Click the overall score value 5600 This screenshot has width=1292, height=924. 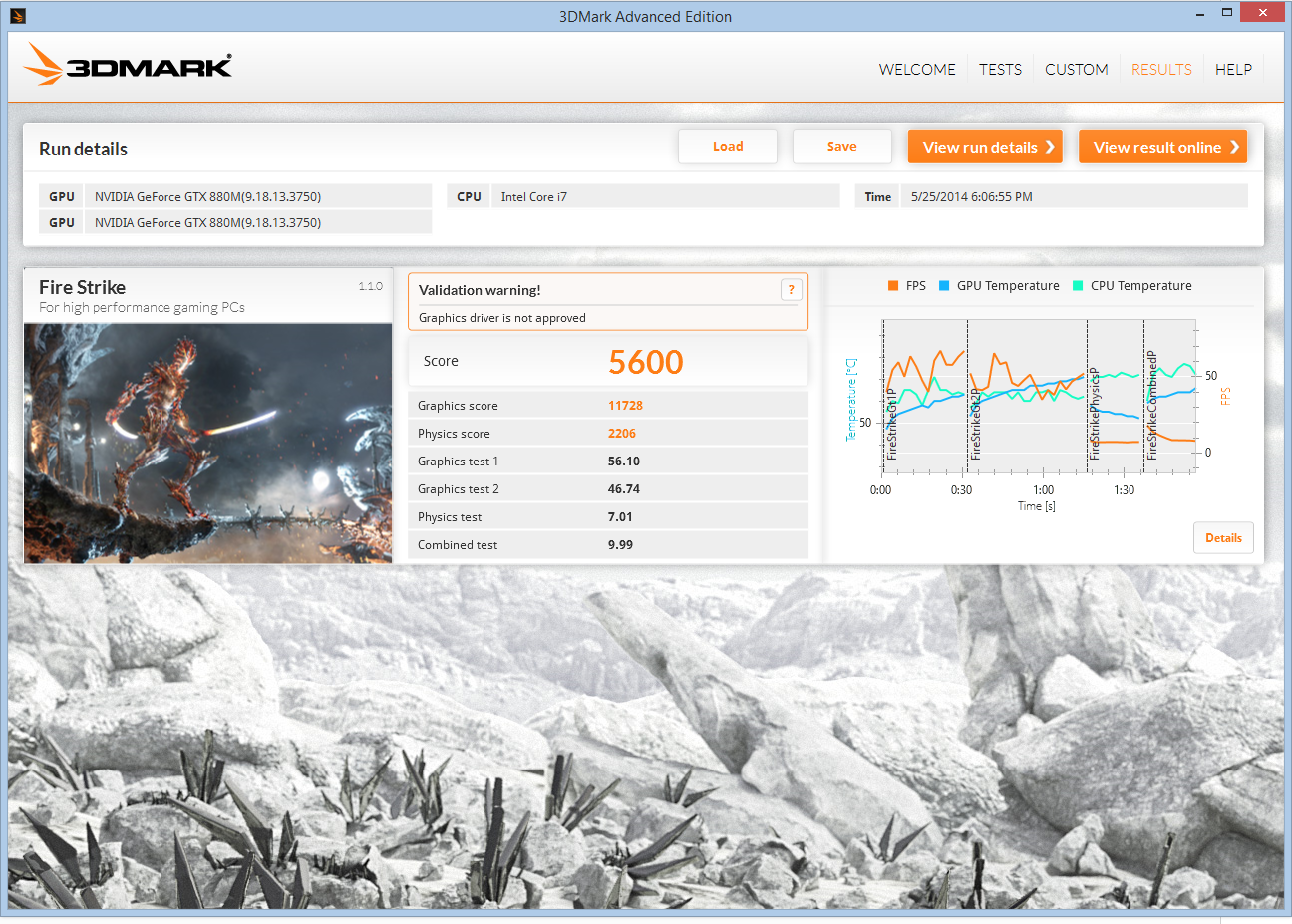point(646,362)
